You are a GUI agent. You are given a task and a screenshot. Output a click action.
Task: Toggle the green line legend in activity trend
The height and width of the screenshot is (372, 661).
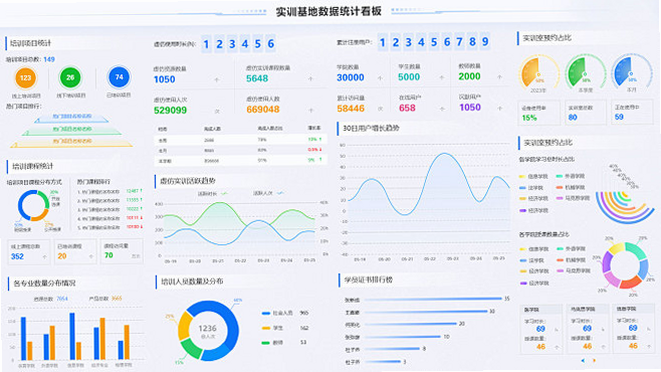coord(212,194)
